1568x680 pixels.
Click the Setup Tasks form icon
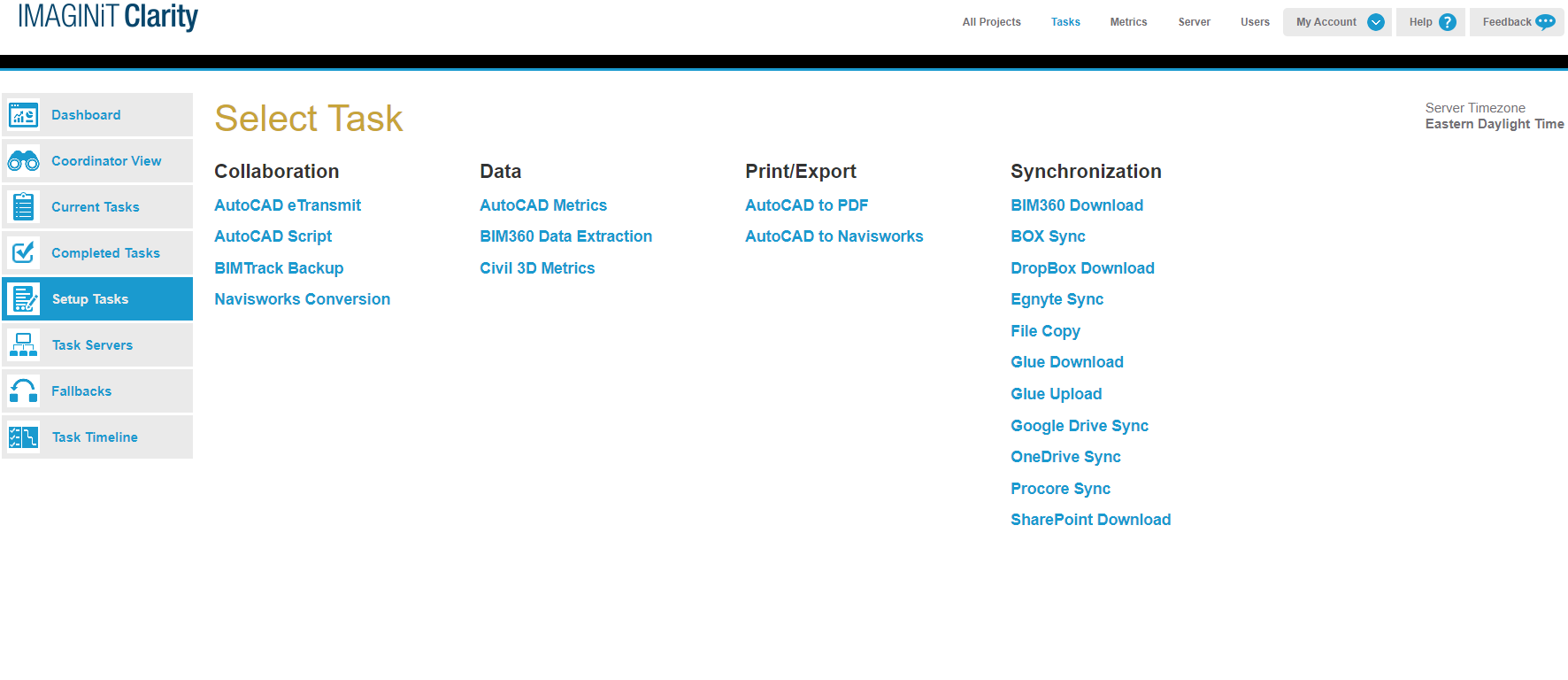24,299
